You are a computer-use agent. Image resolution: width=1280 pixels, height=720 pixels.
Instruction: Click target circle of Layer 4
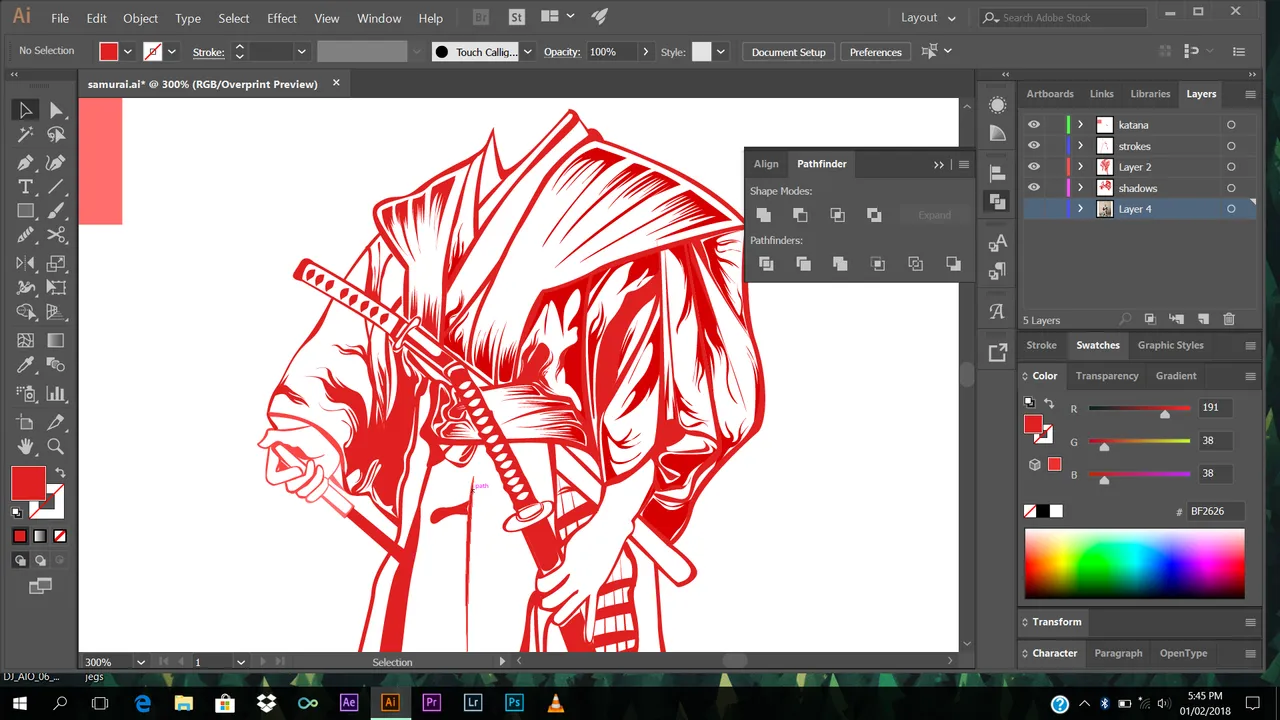[x=1231, y=209]
